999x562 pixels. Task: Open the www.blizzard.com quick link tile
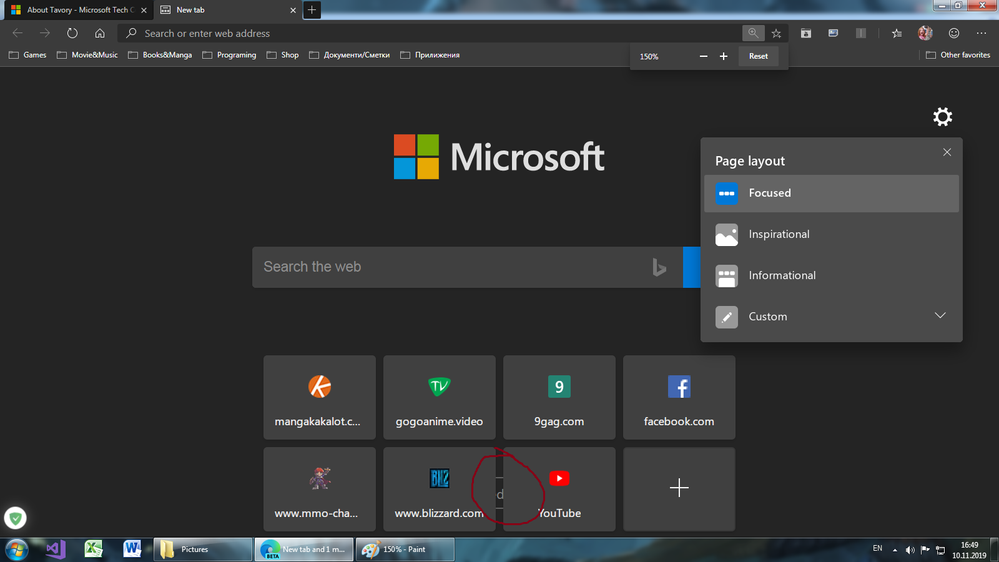tap(439, 489)
